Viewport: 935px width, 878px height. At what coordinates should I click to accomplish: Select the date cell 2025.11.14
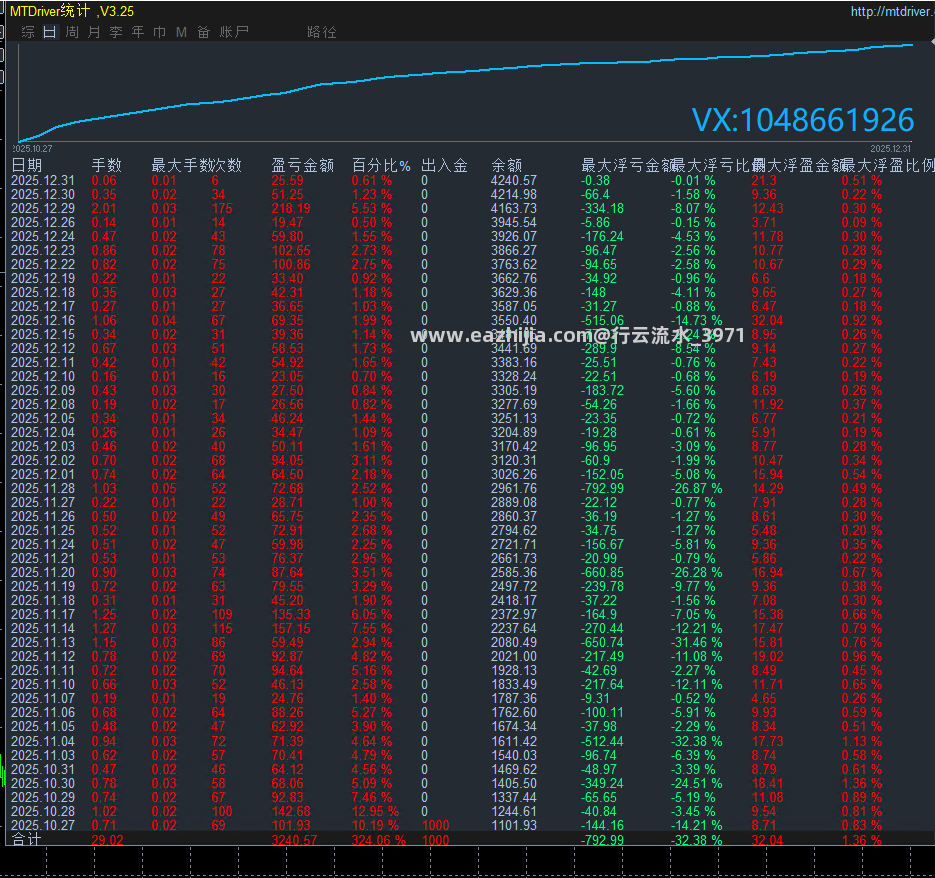(43, 629)
